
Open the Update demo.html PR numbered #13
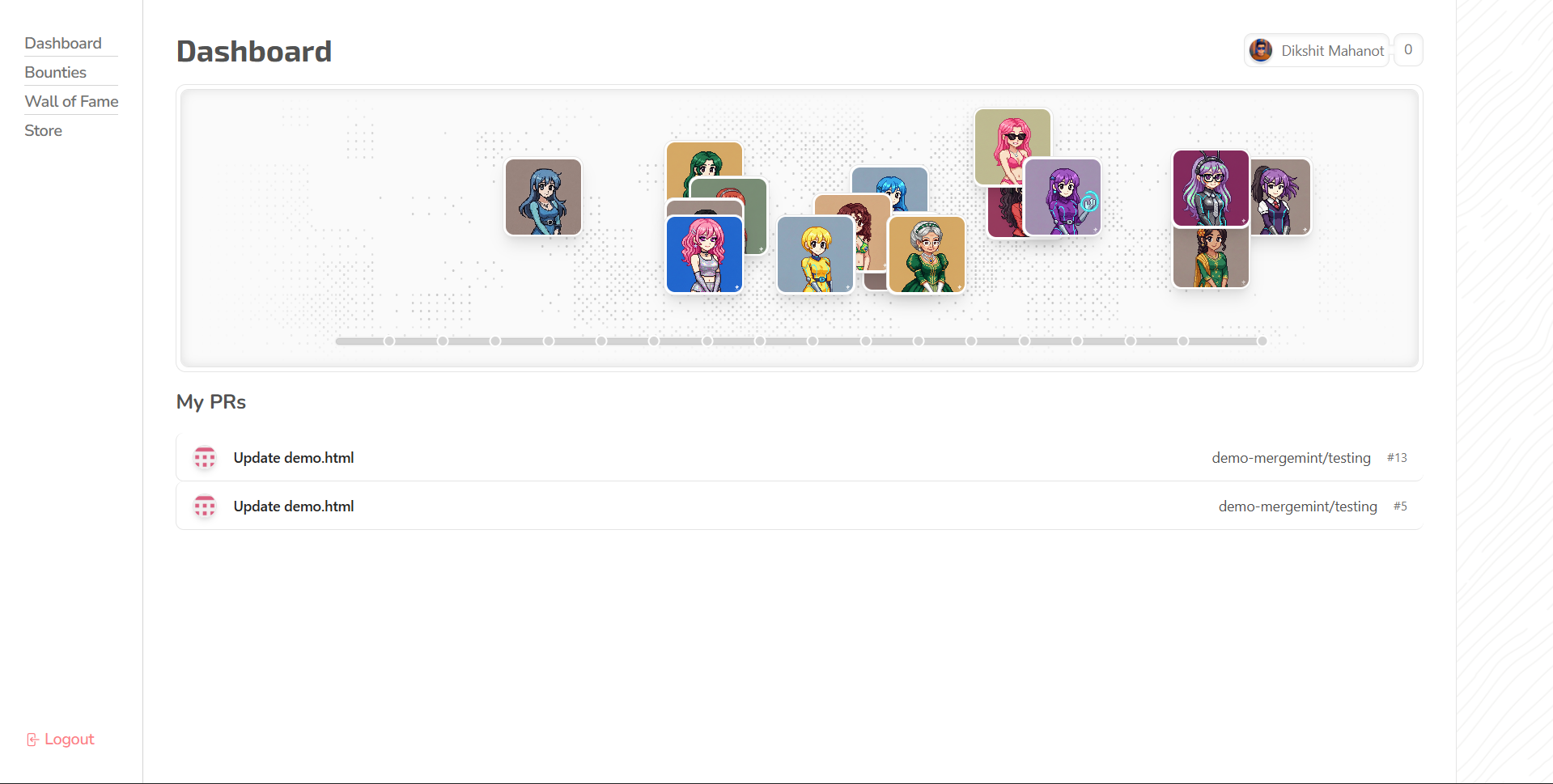click(x=799, y=458)
